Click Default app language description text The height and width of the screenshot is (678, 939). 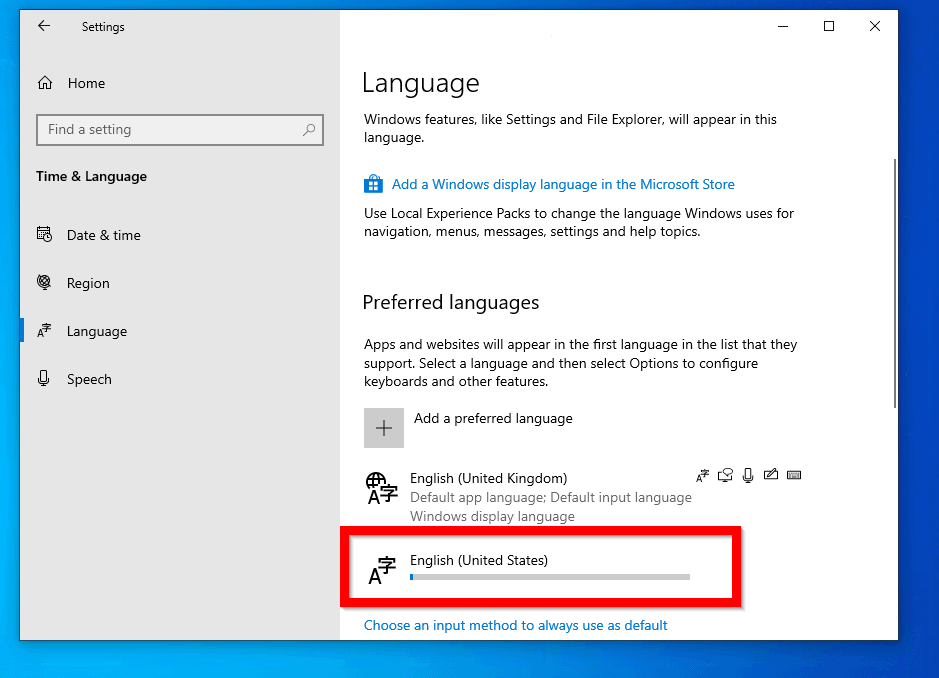click(550, 497)
